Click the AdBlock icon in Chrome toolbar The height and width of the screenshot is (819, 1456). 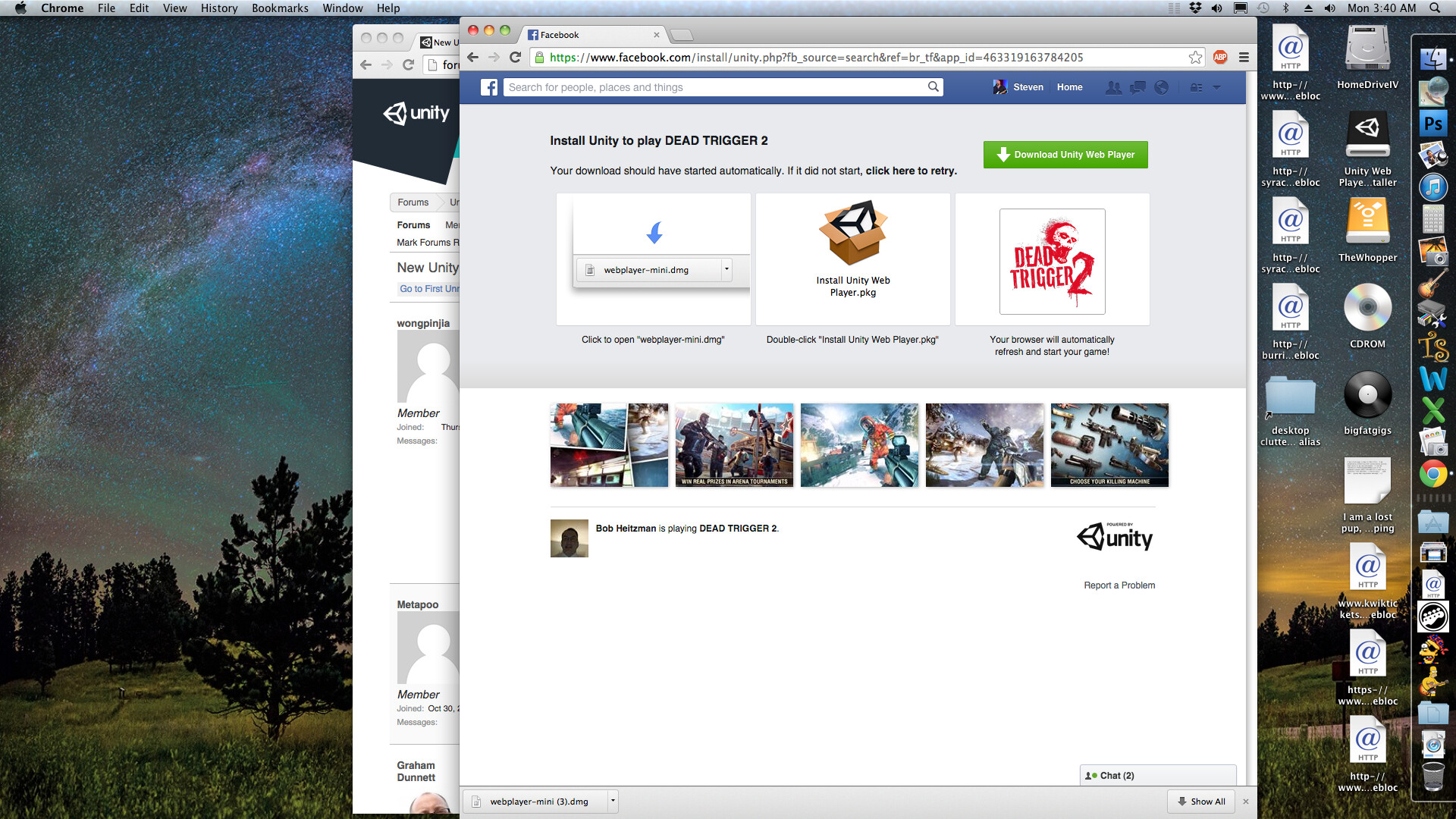[1219, 57]
